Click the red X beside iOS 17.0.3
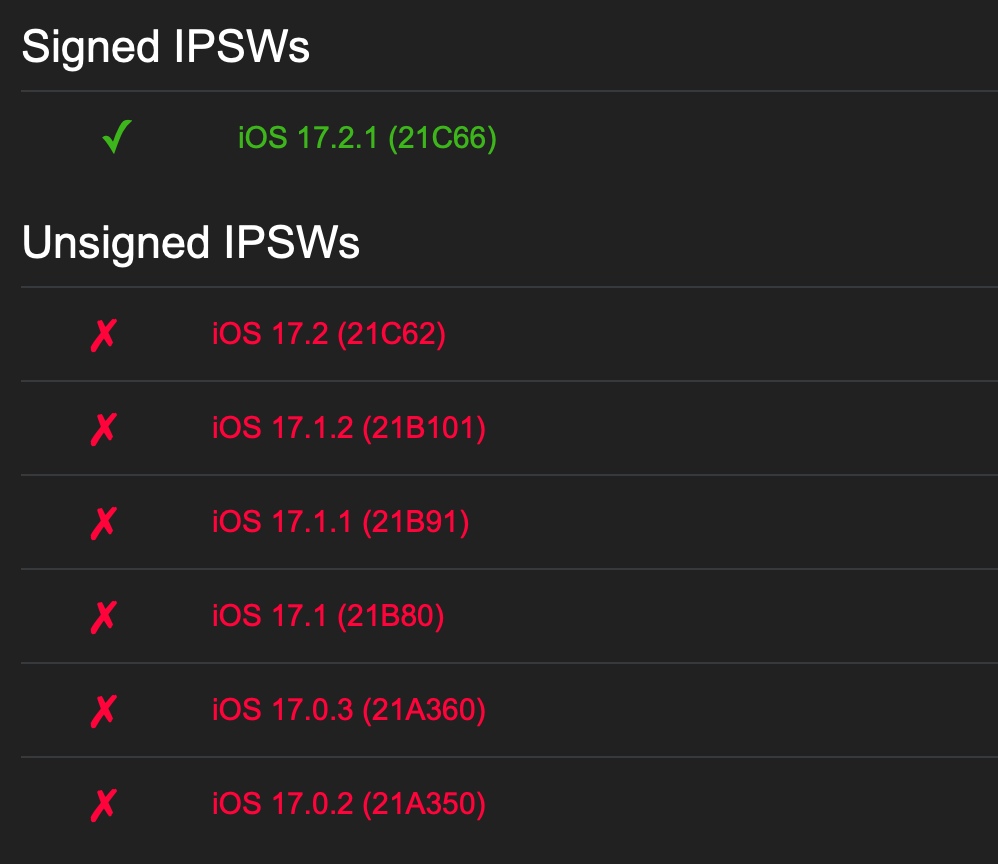This screenshot has width=998, height=864. click(x=103, y=710)
